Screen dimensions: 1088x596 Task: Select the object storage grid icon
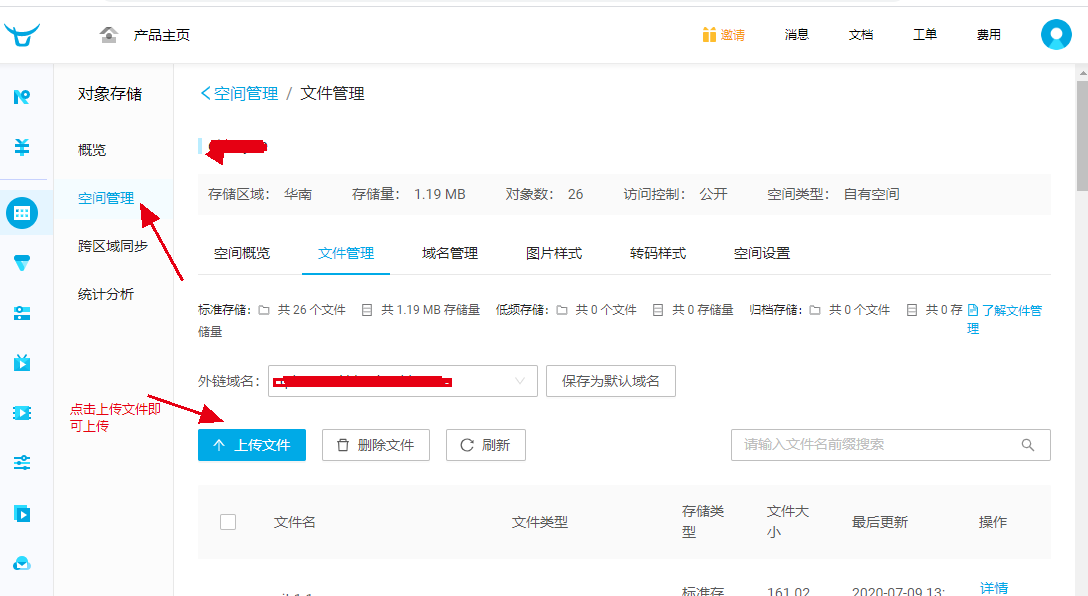tap(22, 213)
